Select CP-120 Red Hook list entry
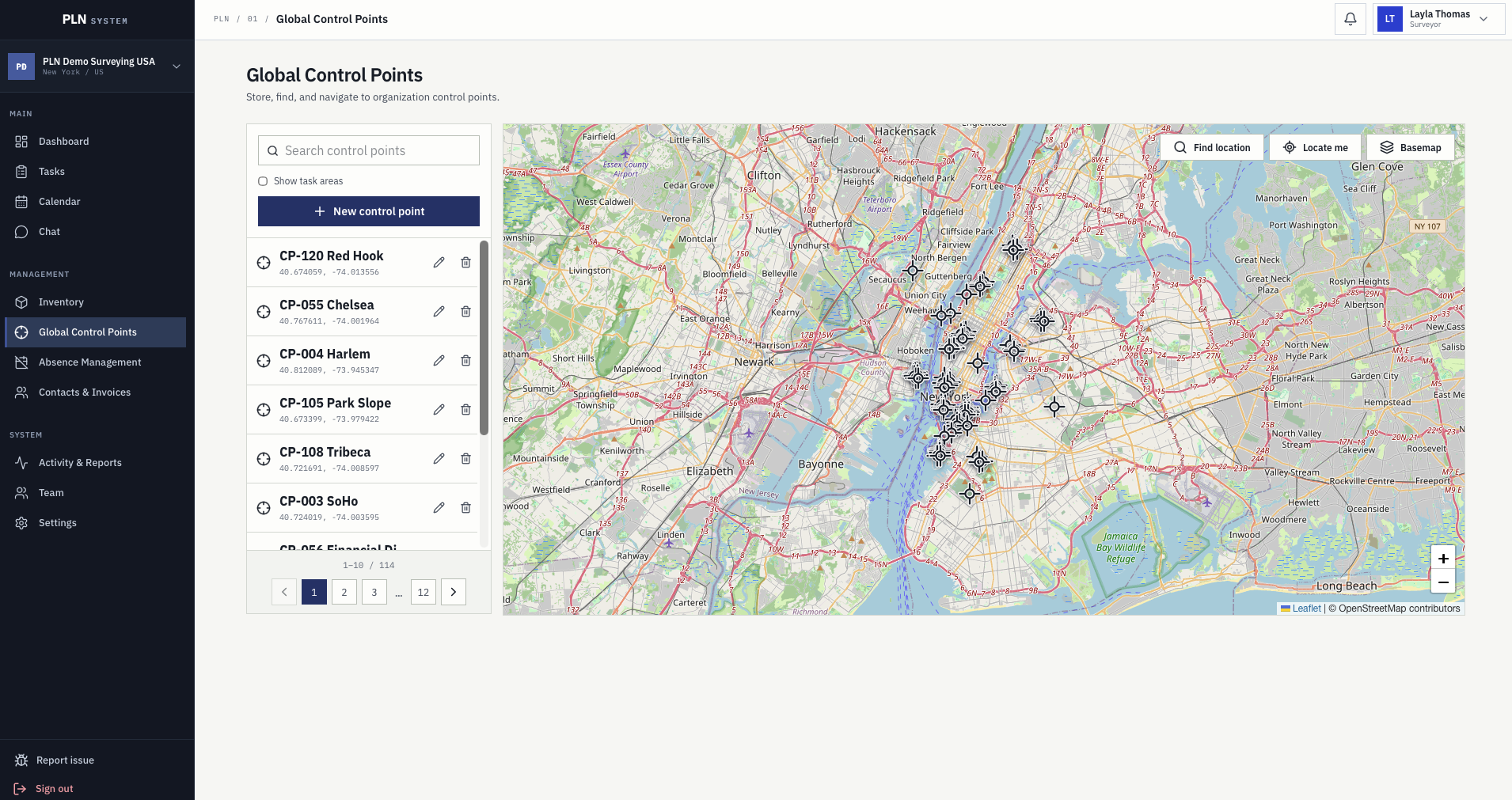Viewport: 1512px width, 800px height. [362, 263]
